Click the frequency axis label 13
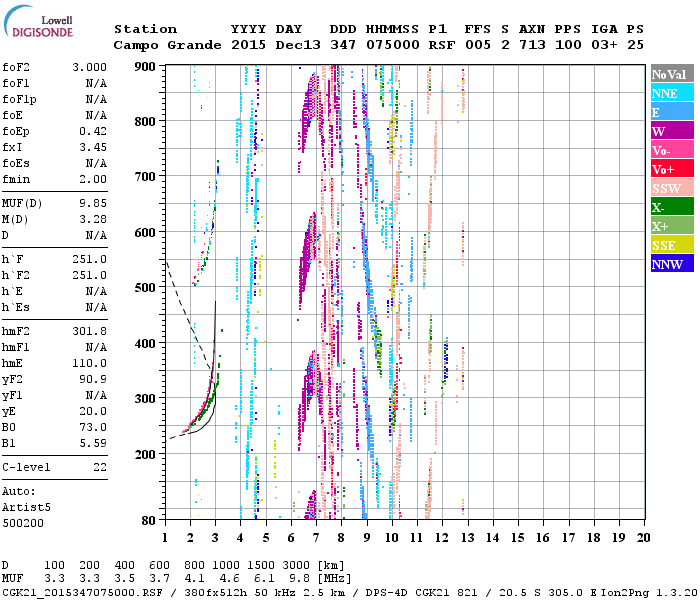Viewport: 700px width, 600px height. point(467,538)
